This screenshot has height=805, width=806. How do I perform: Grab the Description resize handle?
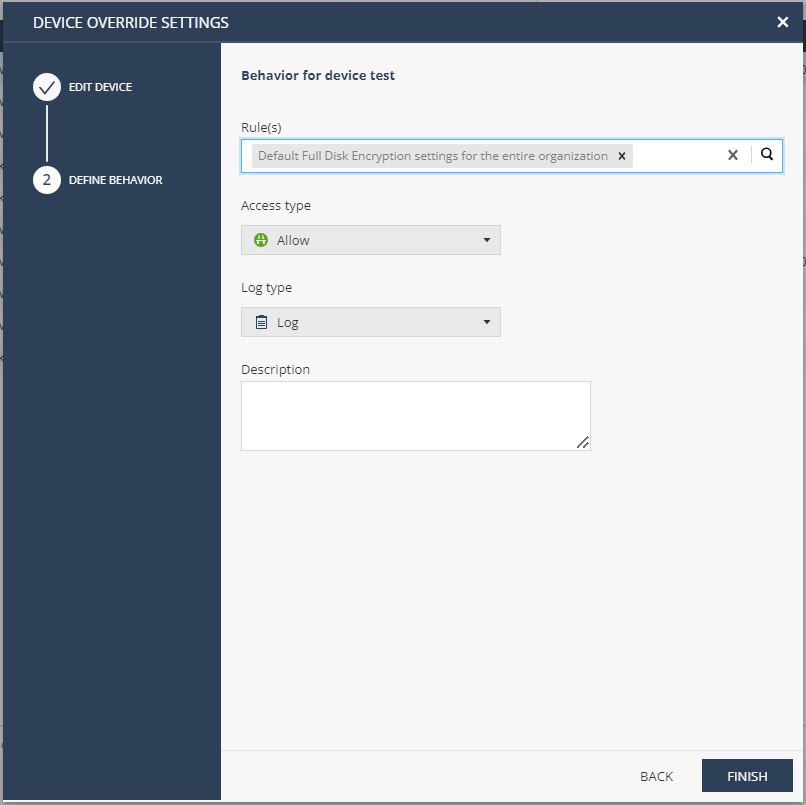point(583,443)
